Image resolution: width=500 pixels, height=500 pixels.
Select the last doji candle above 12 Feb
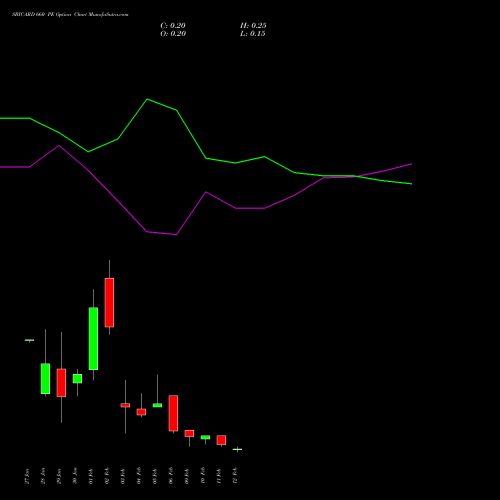(237, 449)
